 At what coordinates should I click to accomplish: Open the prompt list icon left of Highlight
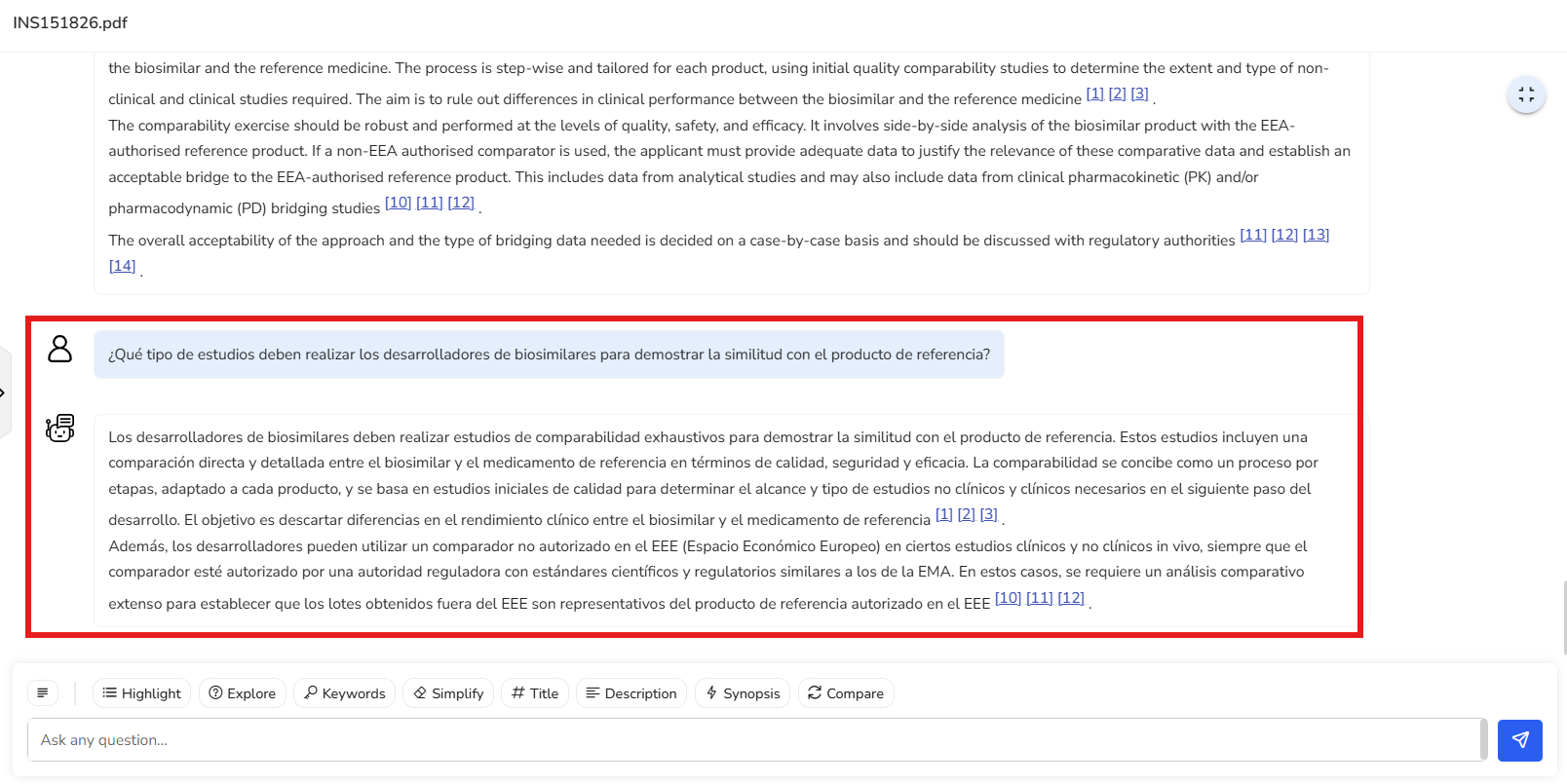point(43,693)
